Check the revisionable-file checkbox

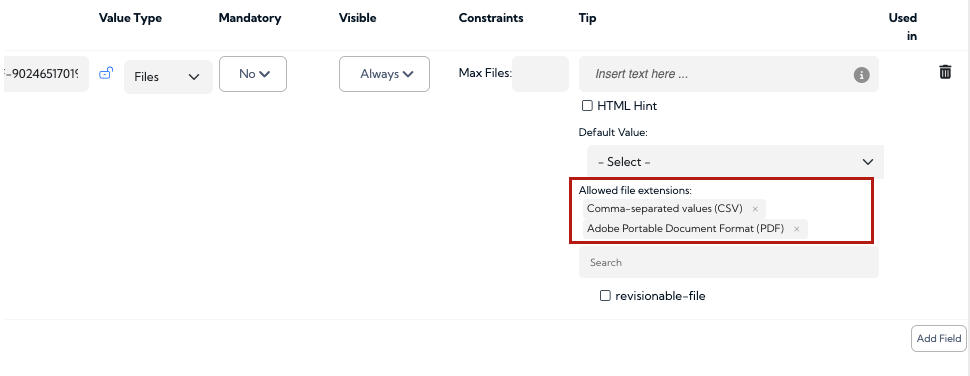605,296
